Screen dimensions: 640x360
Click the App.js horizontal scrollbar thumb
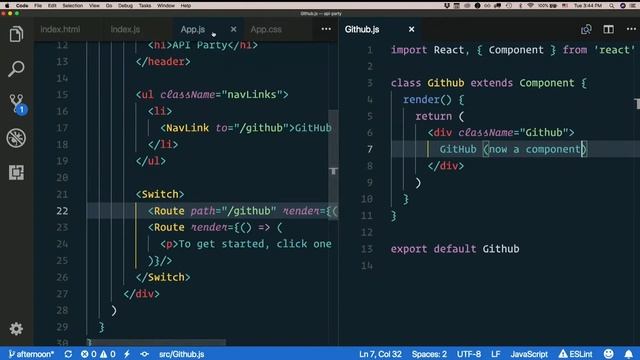coord(156,341)
